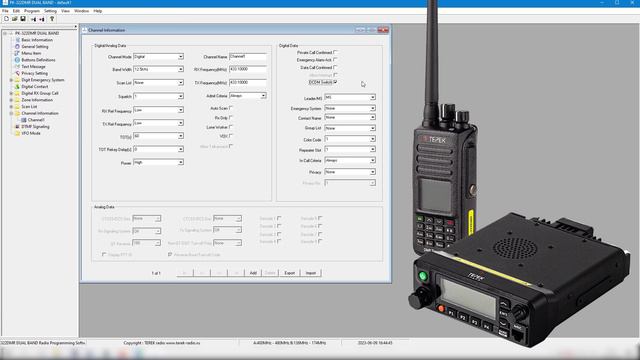640x360 pixels.
Task: Expand the Digital RX Group Call node
Action: point(11,93)
